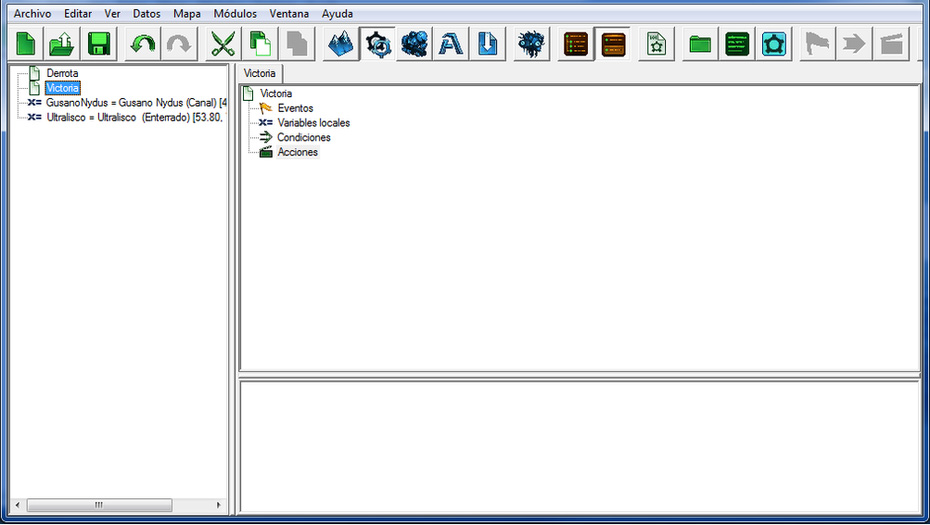
Task: Select the Victoria root node in the detail tree
Action: point(276,93)
